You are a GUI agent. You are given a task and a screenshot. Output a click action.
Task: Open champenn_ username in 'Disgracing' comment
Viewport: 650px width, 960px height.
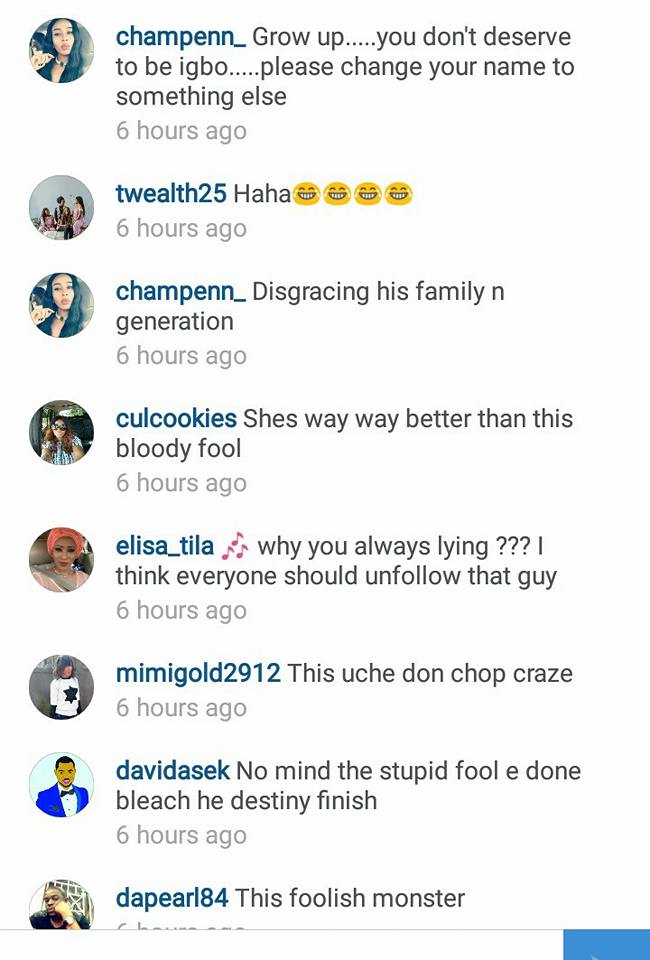click(181, 291)
